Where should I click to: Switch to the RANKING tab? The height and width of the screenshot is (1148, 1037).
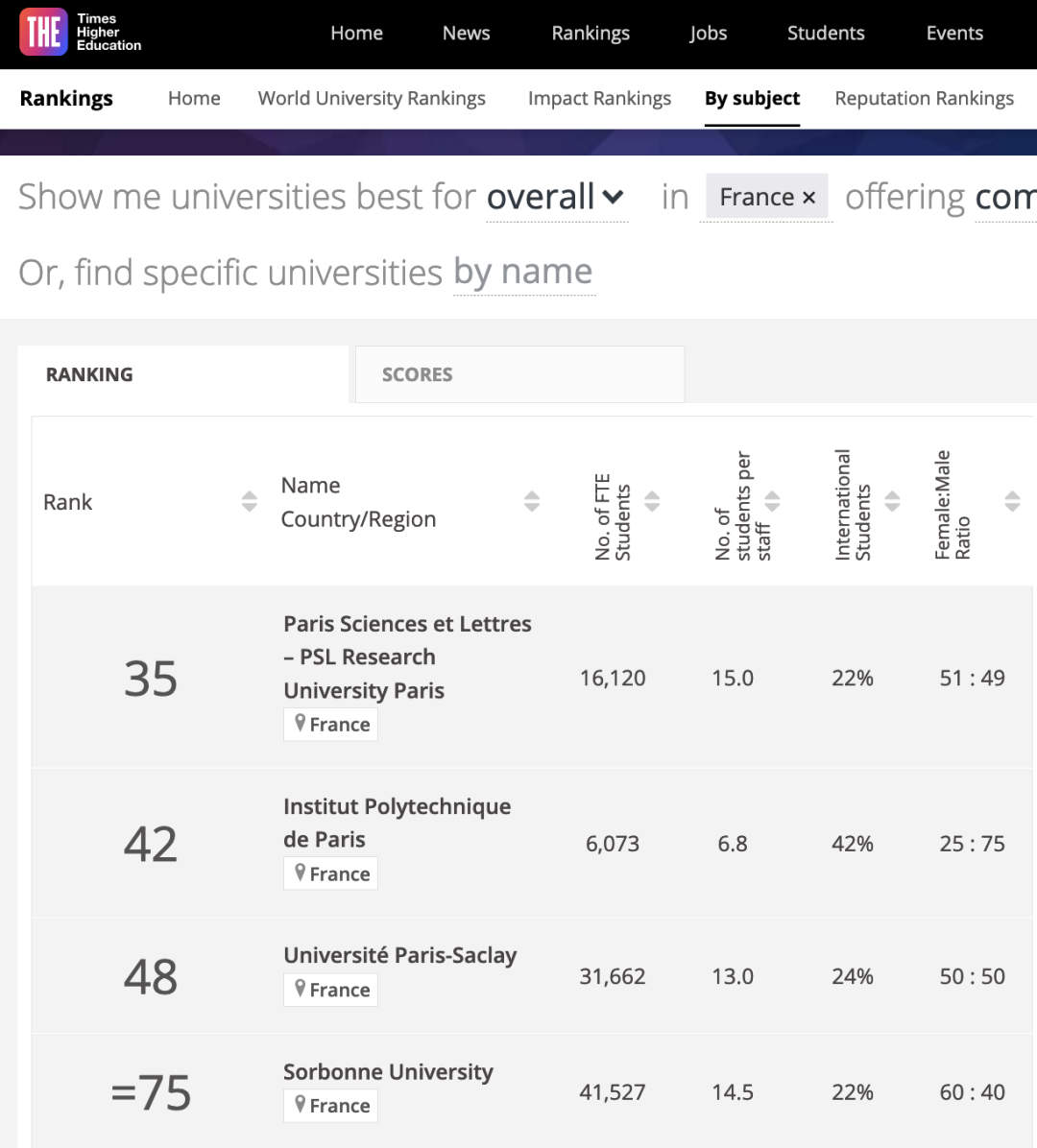[183, 374]
